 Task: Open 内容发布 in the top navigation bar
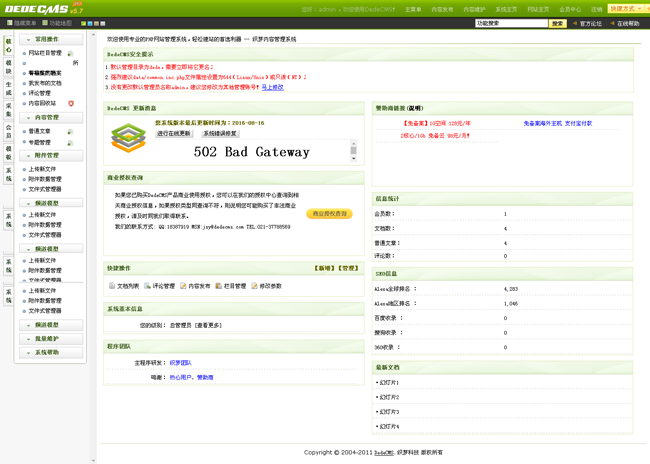click(442, 10)
